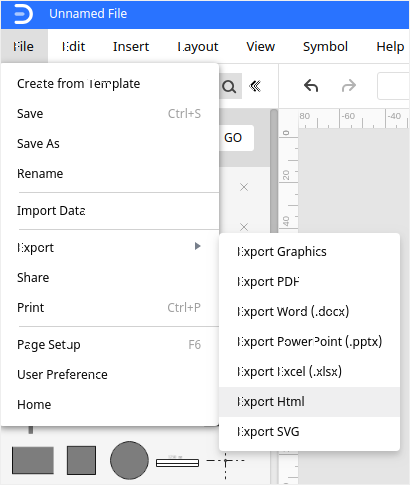Open the Insert menu
Viewport: 410px width, 485px height.
pyautogui.click(x=131, y=47)
